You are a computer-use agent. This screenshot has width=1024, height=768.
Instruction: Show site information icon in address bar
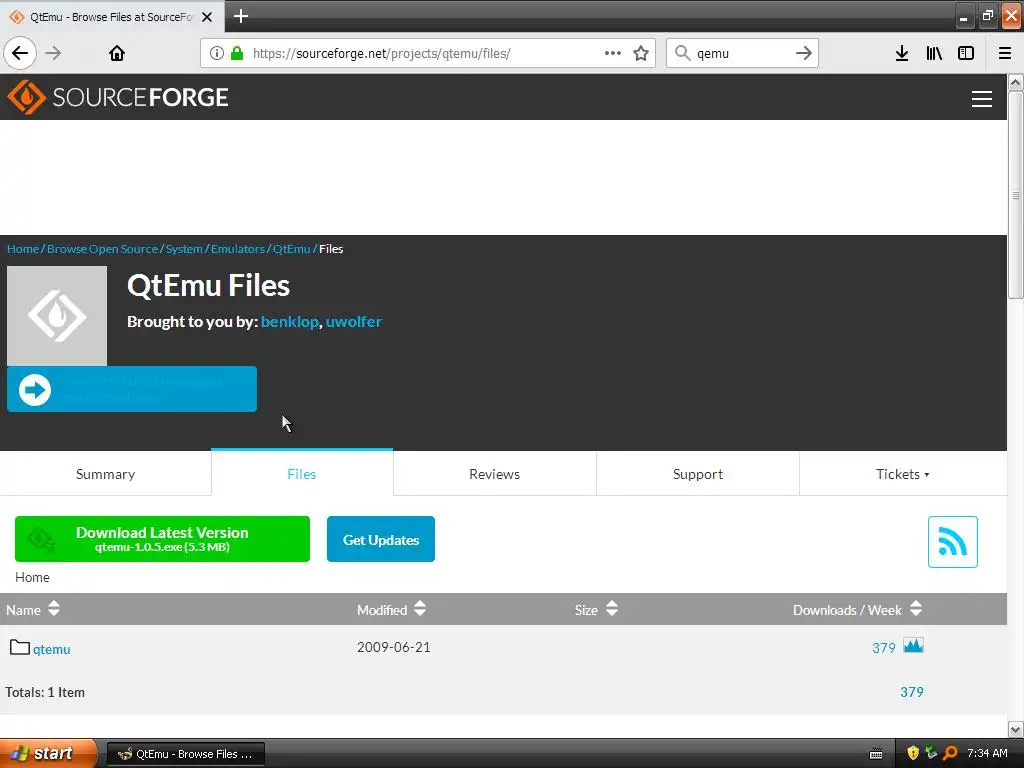[217, 53]
